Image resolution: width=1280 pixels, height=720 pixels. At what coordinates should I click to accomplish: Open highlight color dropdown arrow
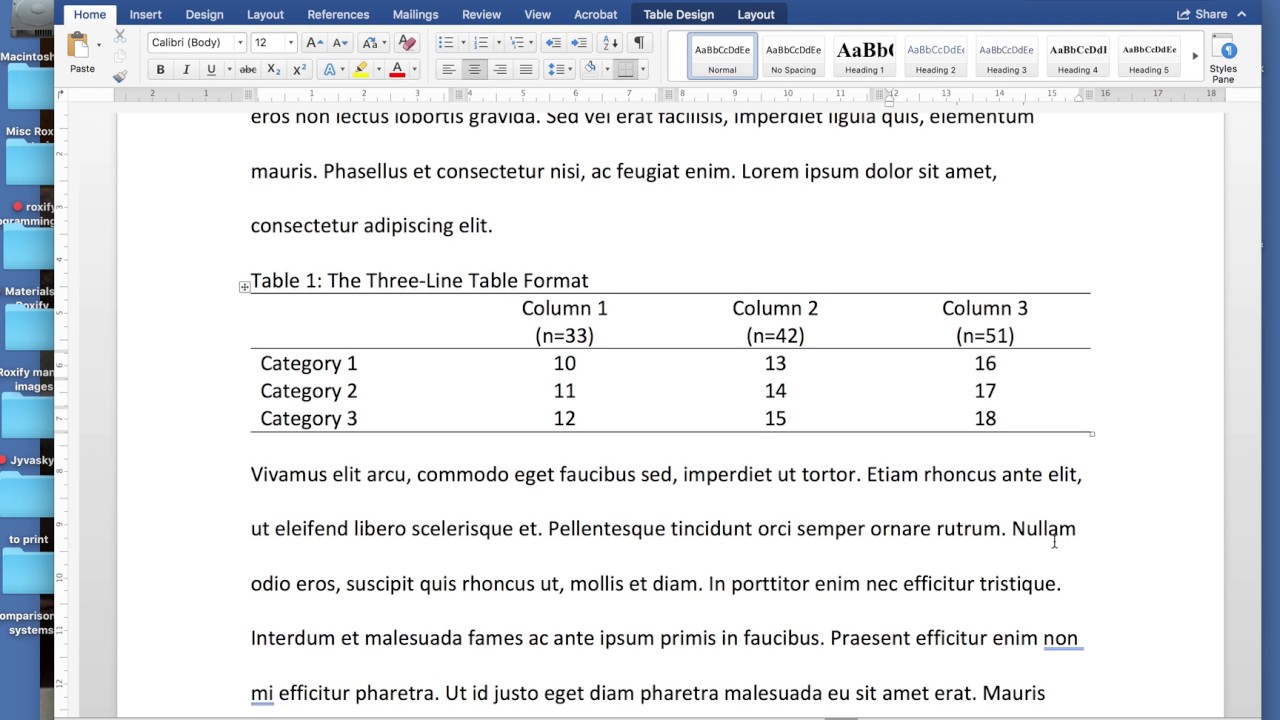pos(379,70)
